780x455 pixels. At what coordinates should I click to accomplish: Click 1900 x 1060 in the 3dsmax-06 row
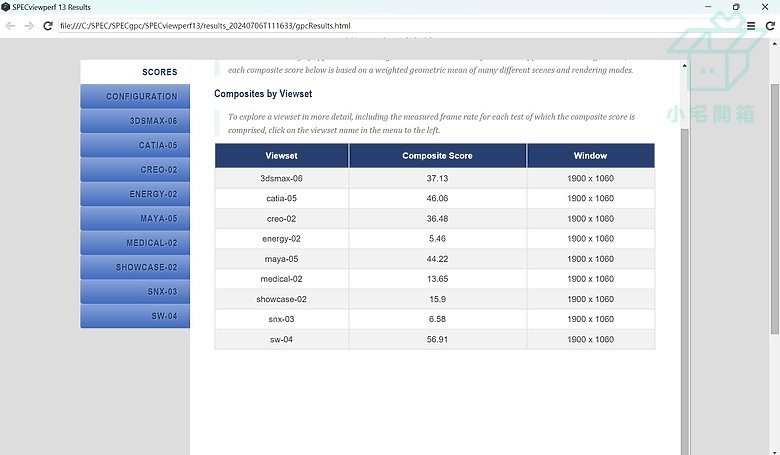(x=590, y=178)
